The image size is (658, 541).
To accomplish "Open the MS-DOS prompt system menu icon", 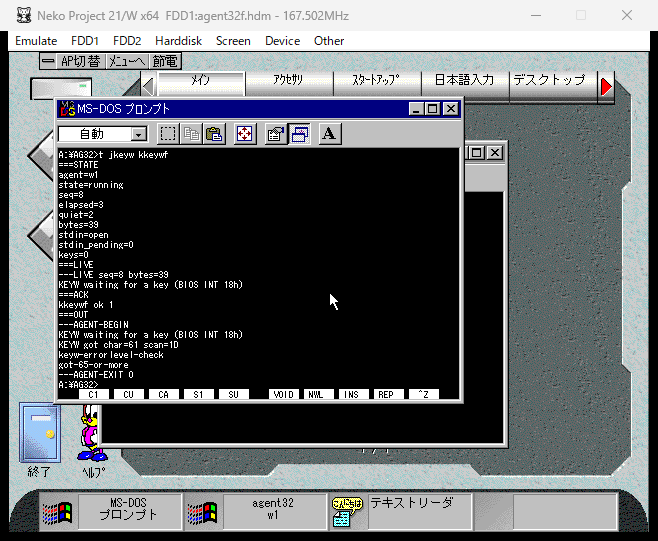I will pos(67,109).
